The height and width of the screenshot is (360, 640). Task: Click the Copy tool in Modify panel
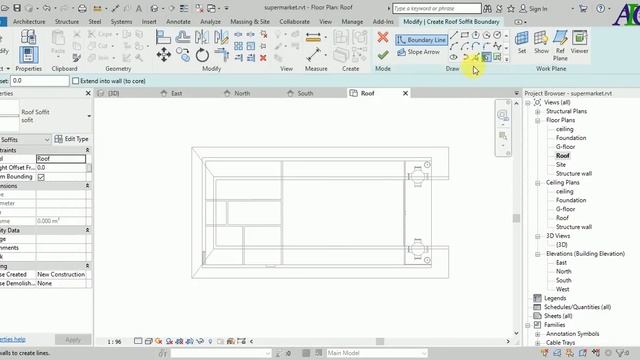click(x=183, y=55)
